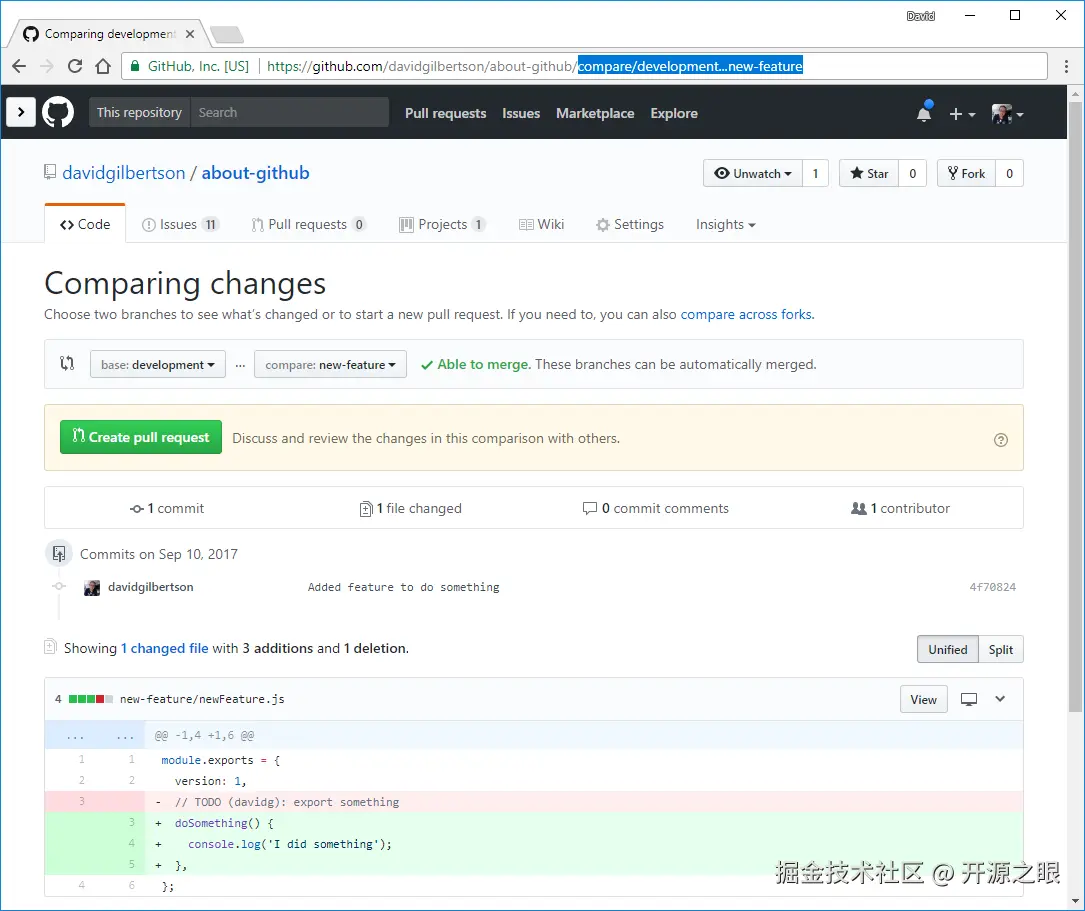This screenshot has width=1085, height=911.
Task: Switch to the Settings tab
Action: (x=630, y=225)
